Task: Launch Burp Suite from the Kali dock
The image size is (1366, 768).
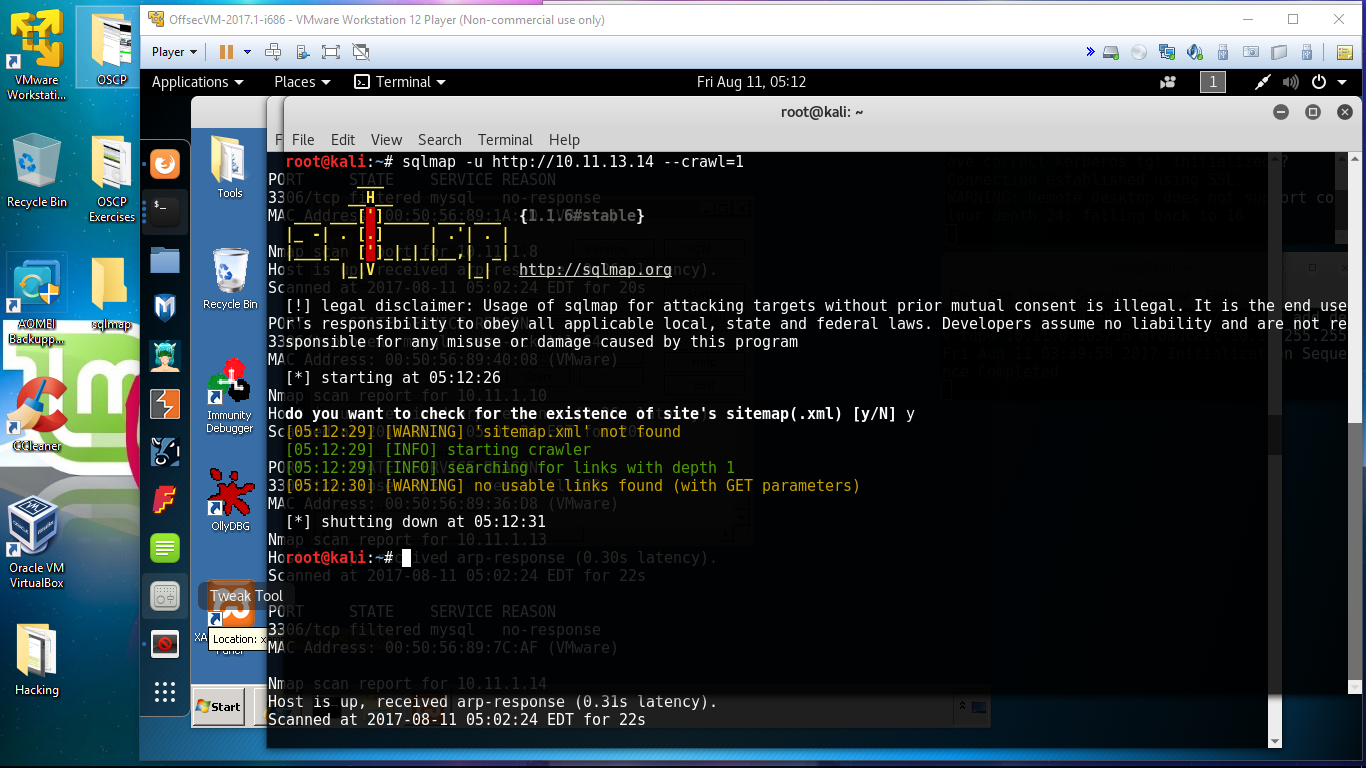Action: pos(165,404)
